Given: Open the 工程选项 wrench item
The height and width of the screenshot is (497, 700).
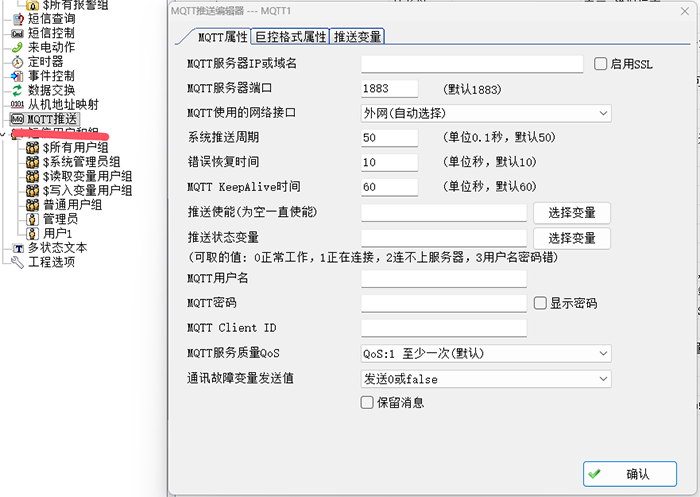Looking at the screenshot, I should (x=50, y=262).
